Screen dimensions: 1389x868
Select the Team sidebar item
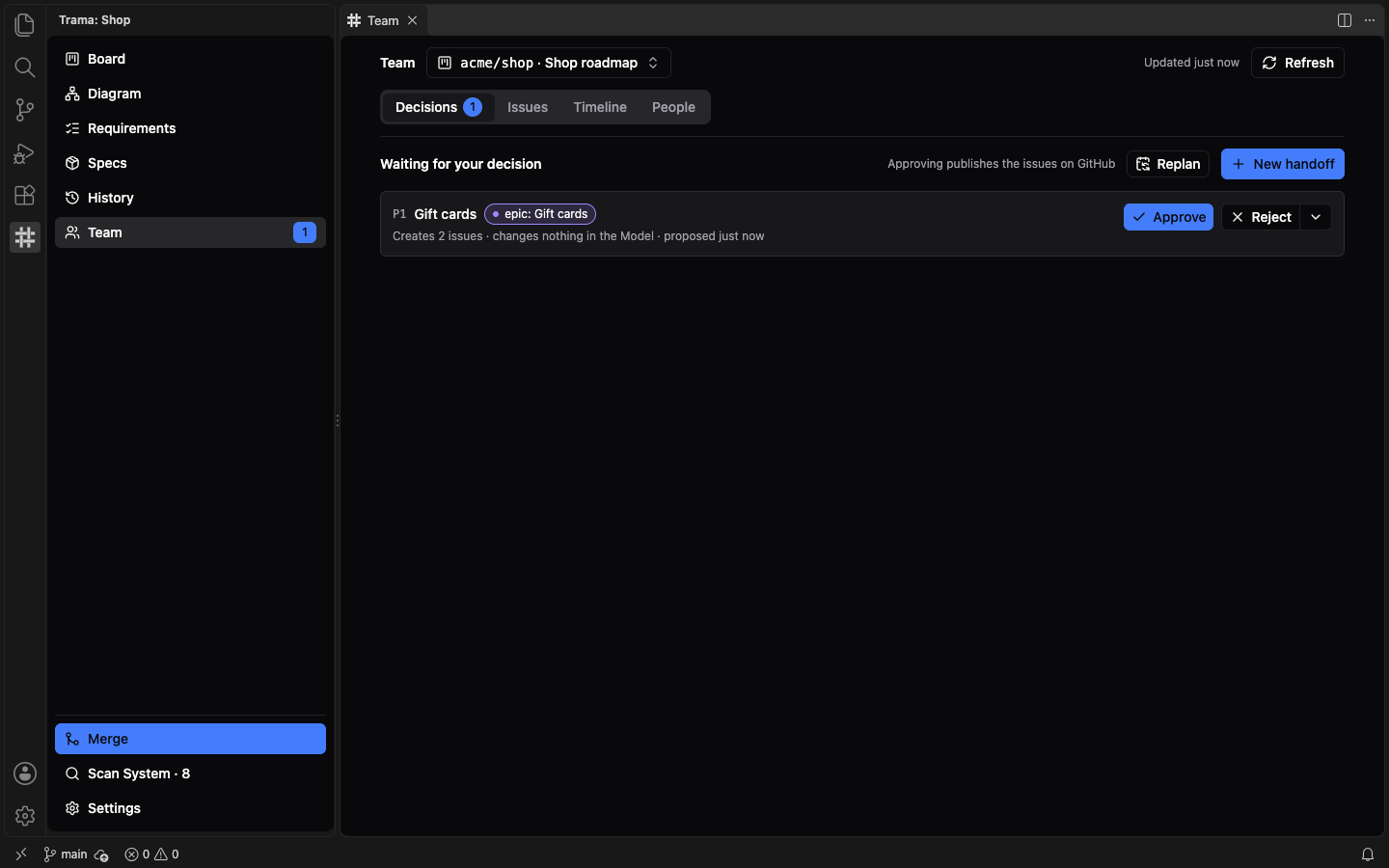[x=190, y=232]
